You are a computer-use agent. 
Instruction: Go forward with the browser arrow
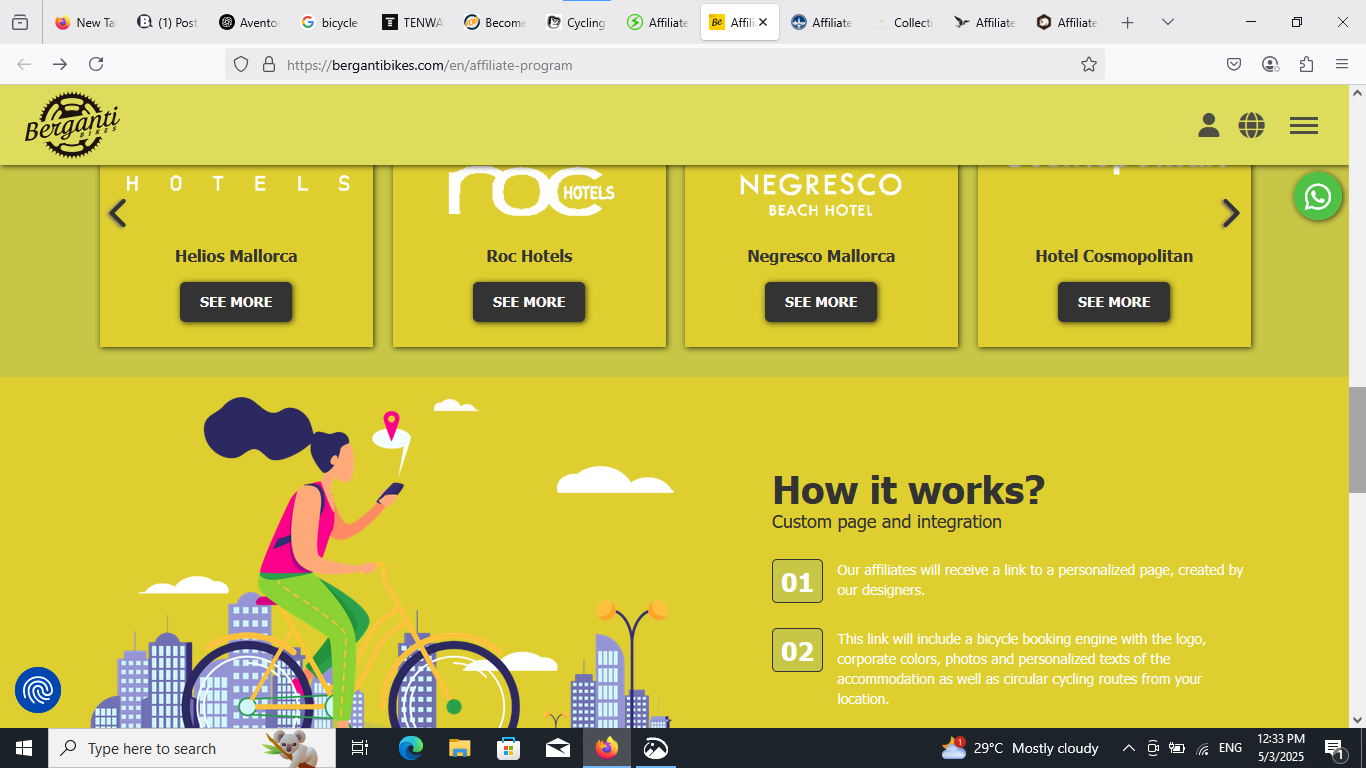point(60,64)
